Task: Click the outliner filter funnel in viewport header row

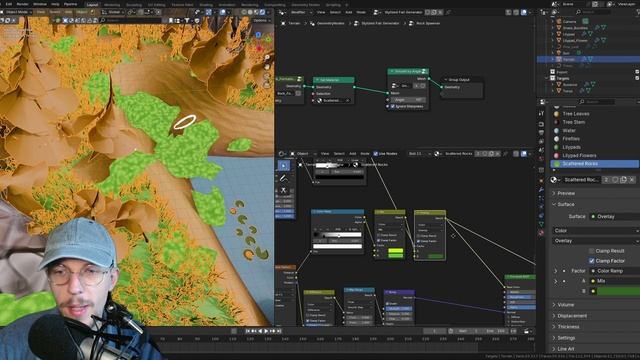Action: click(187, 20)
